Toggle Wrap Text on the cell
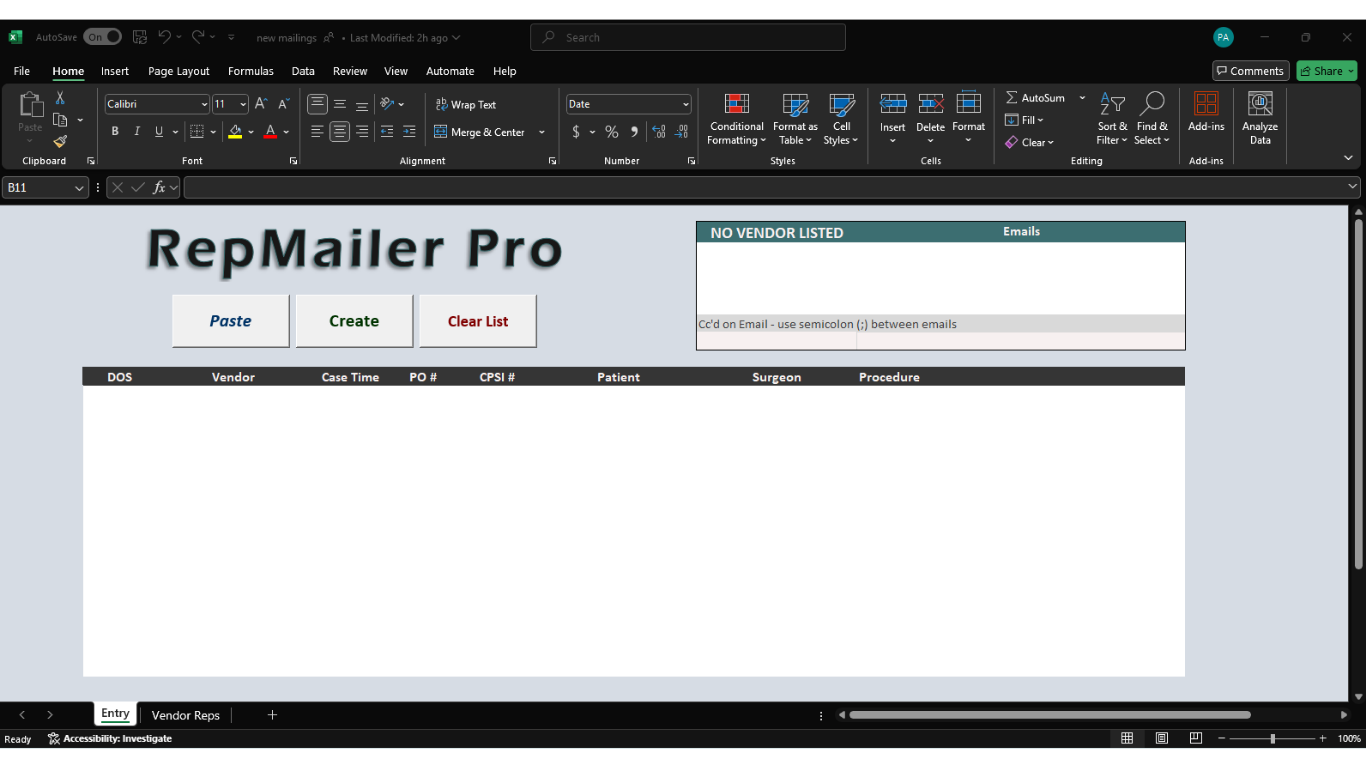 tap(466, 104)
